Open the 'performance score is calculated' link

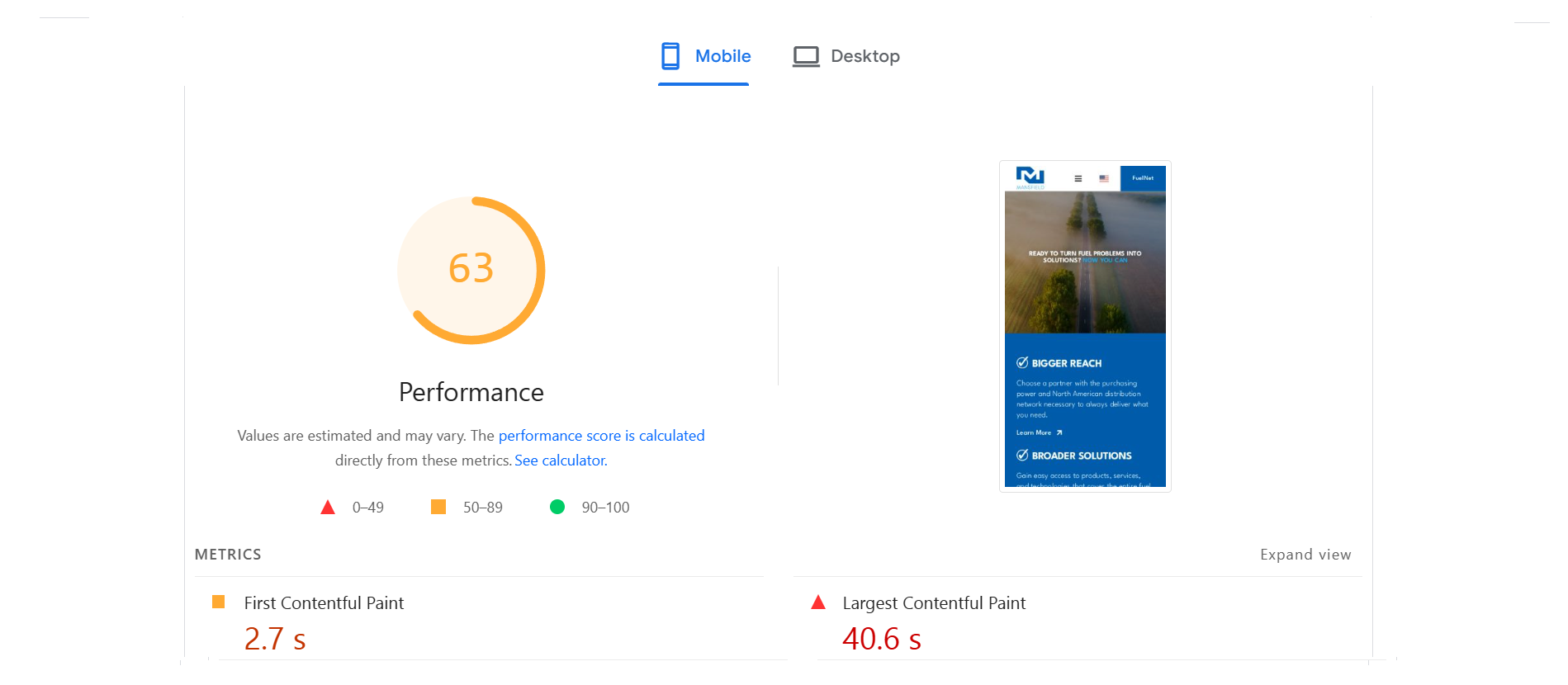click(601, 436)
